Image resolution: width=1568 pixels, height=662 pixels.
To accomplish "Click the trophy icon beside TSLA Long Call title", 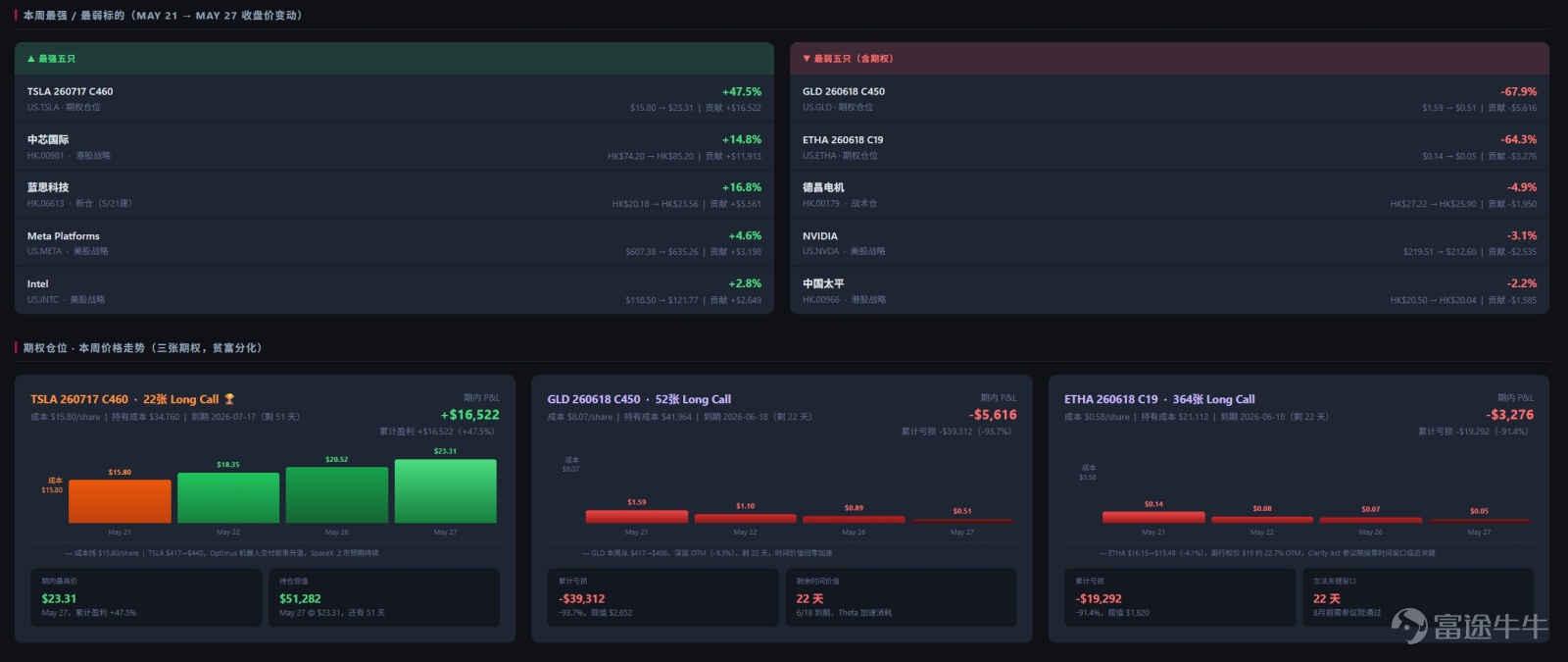I will coord(229,399).
